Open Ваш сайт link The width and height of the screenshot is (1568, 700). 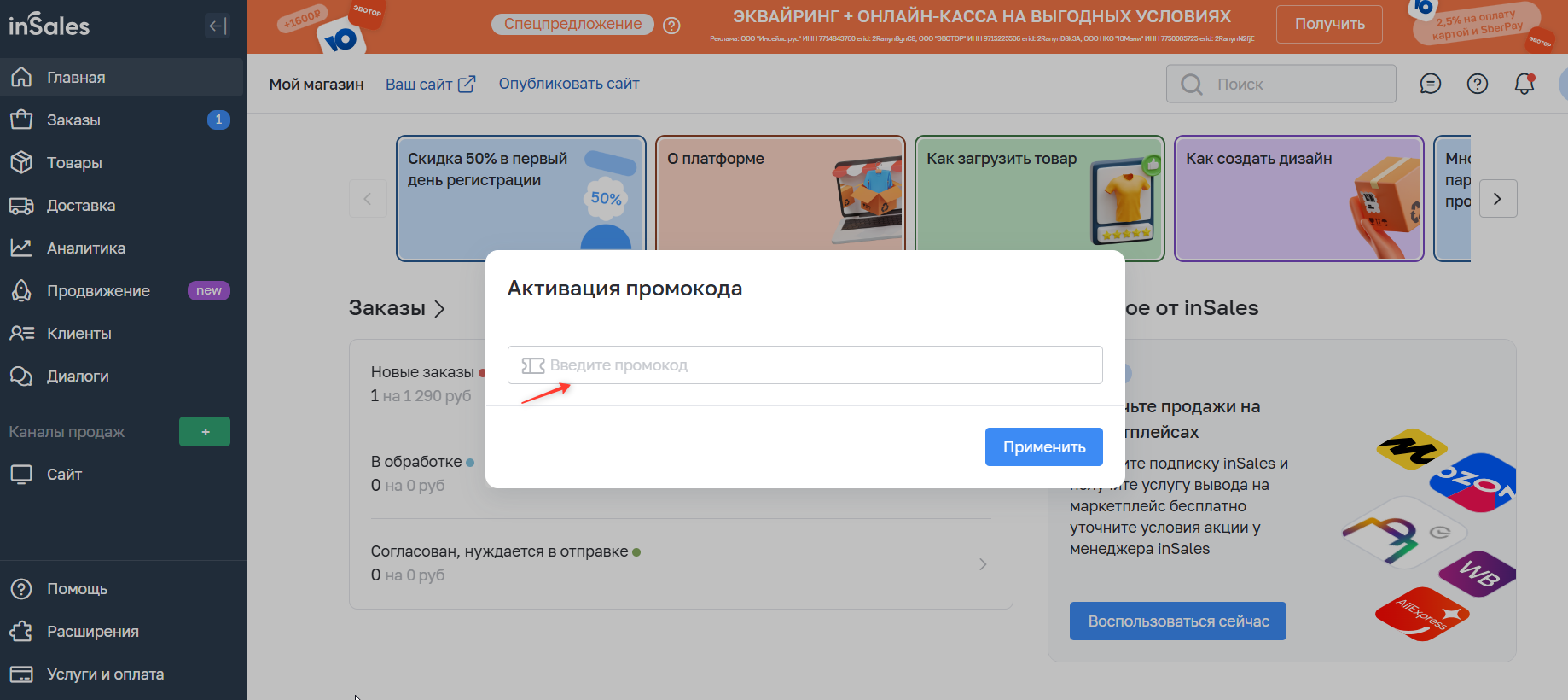430,85
